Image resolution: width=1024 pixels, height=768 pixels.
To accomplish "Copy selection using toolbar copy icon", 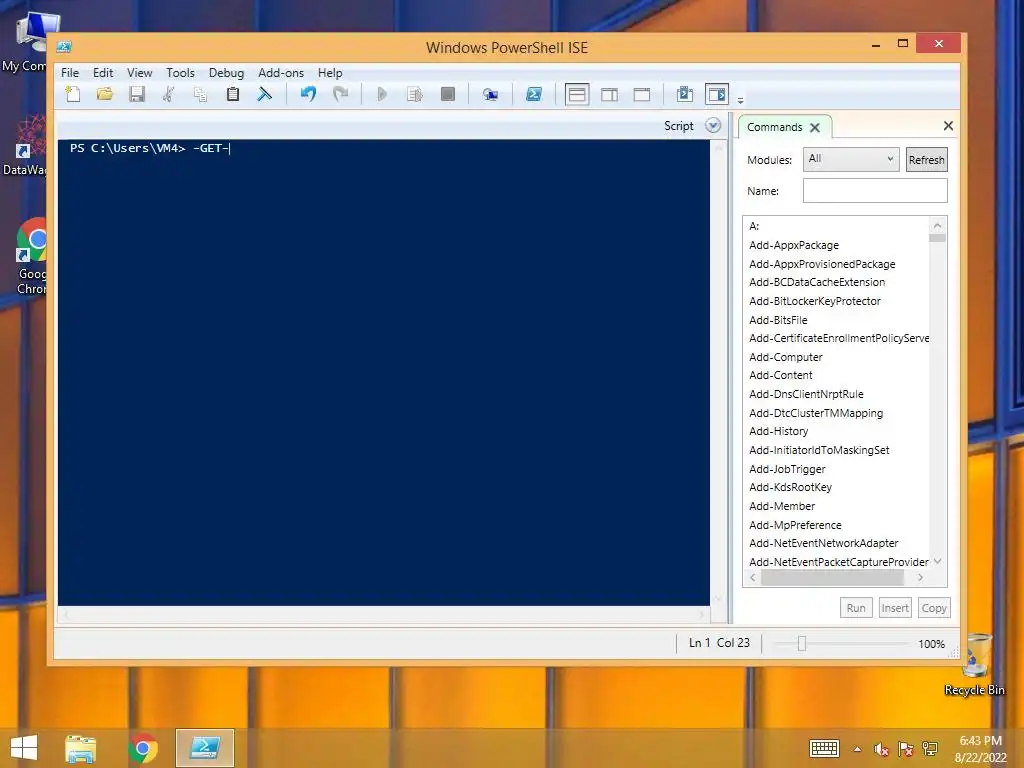I will click(x=200, y=94).
